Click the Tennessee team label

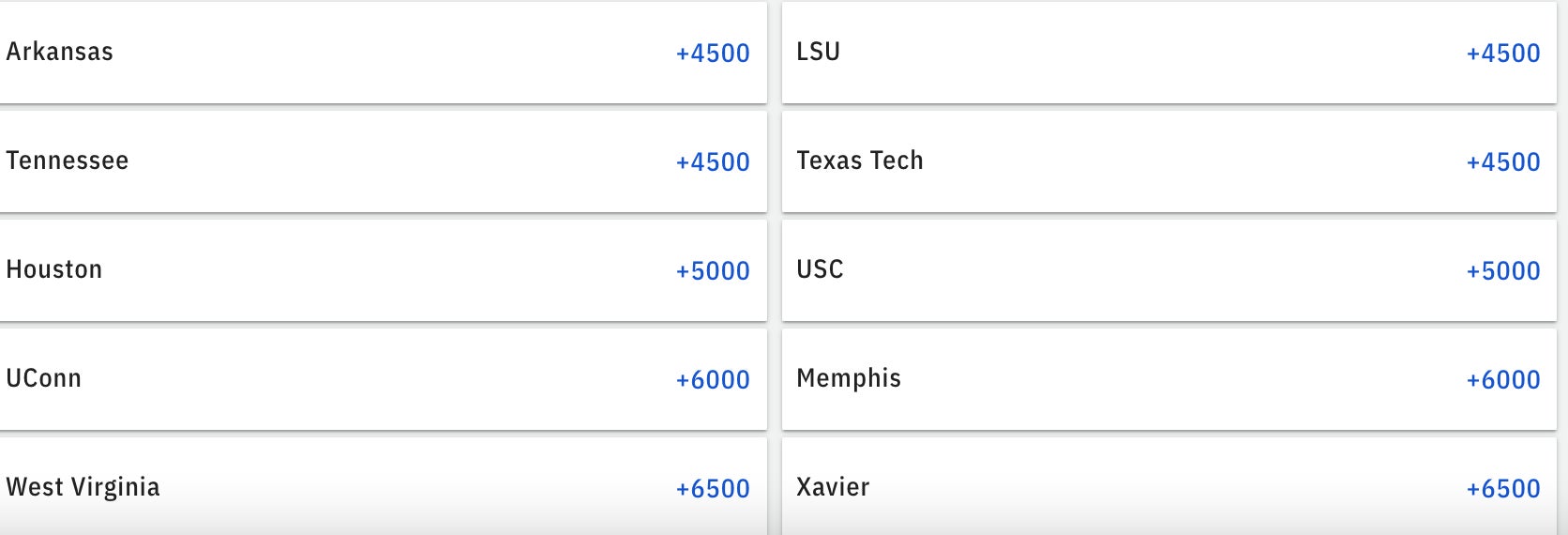point(68,160)
